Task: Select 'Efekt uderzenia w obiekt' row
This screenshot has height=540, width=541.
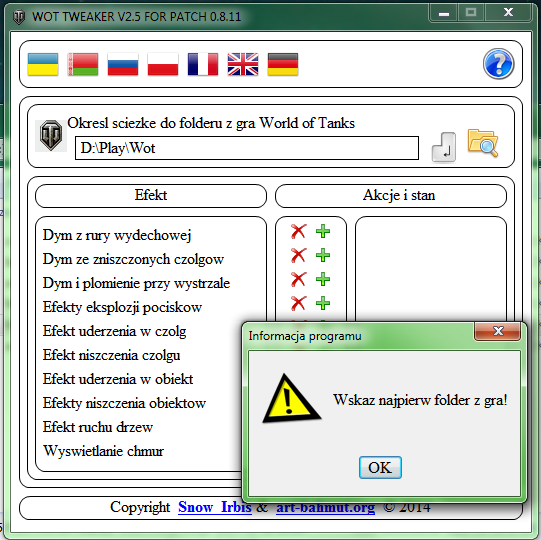Action: click(118, 379)
